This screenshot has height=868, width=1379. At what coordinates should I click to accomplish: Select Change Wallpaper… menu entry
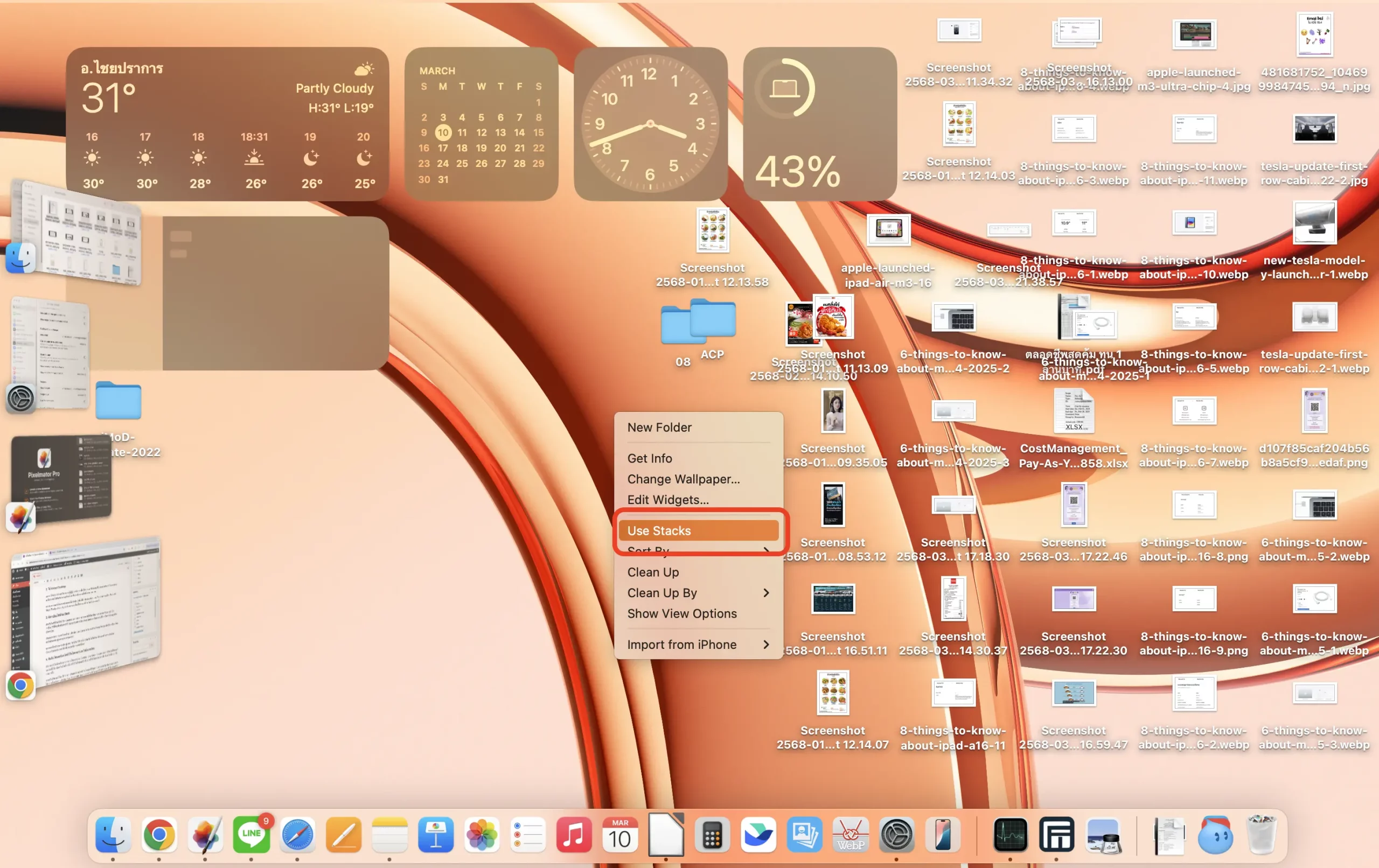pos(683,479)
